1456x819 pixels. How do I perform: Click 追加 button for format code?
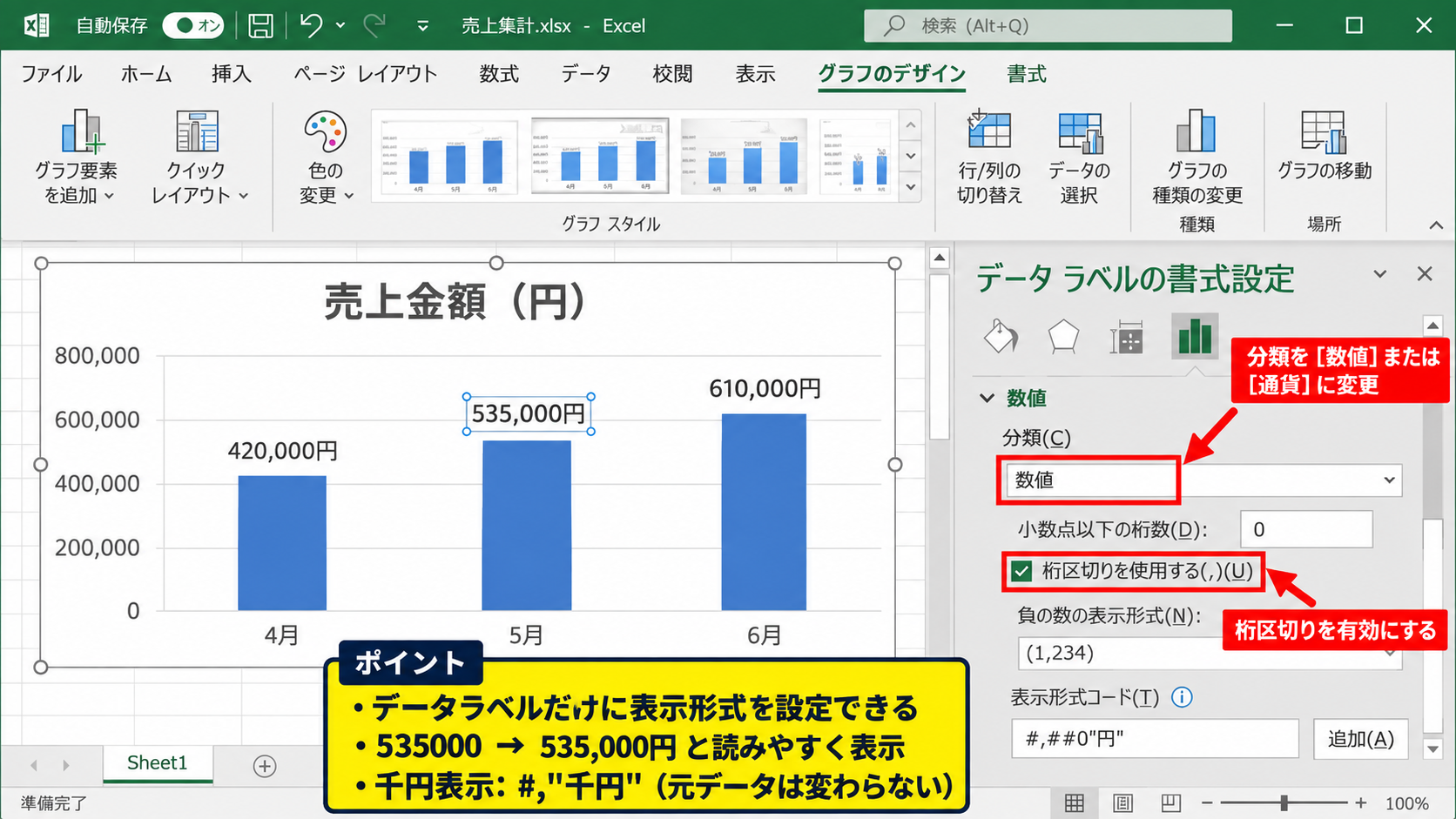point(1360,739)
